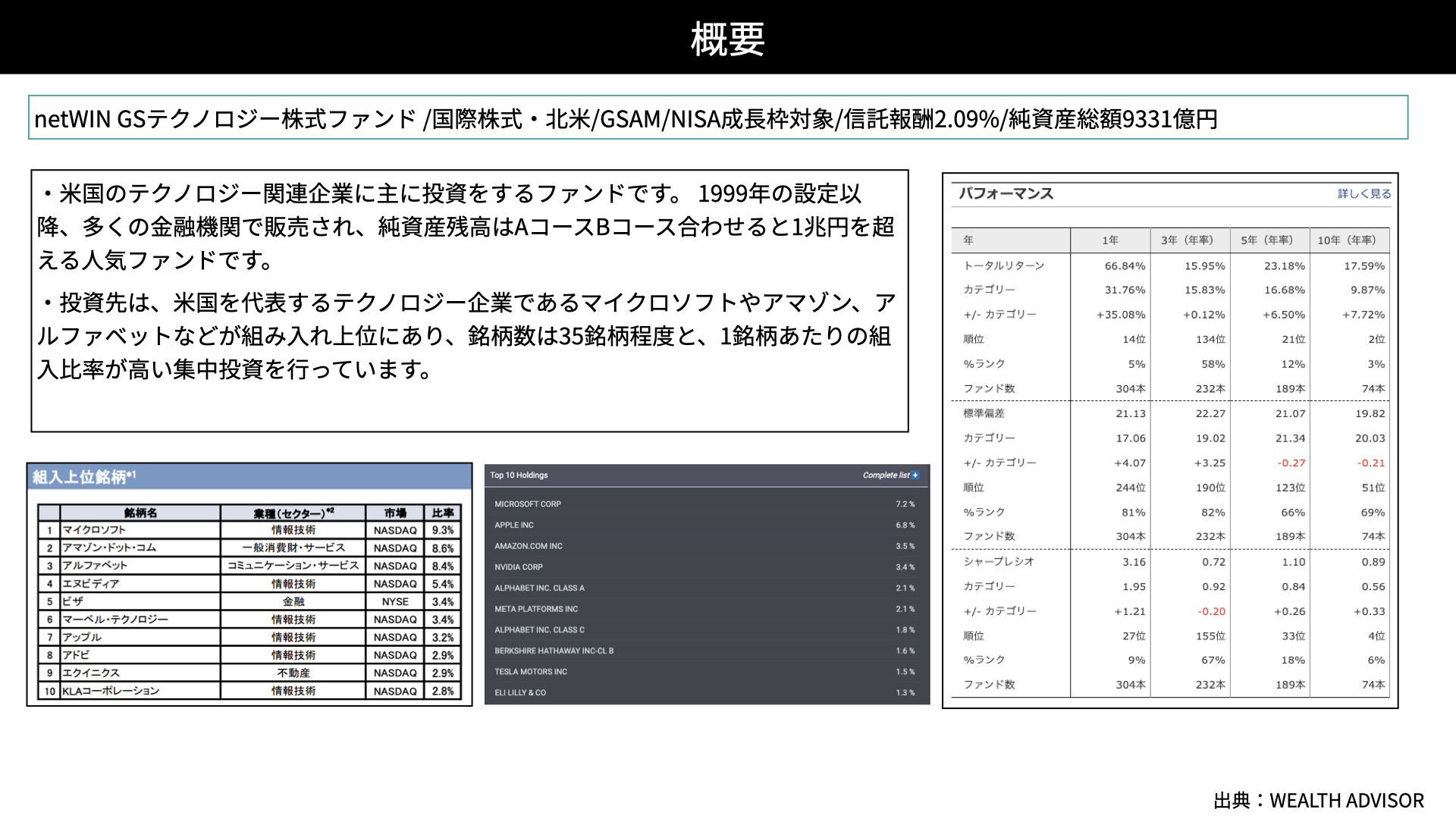Click the 17.59% ten-year return value
This screenshot has height=819, width=1456.
click(1364, 266)
